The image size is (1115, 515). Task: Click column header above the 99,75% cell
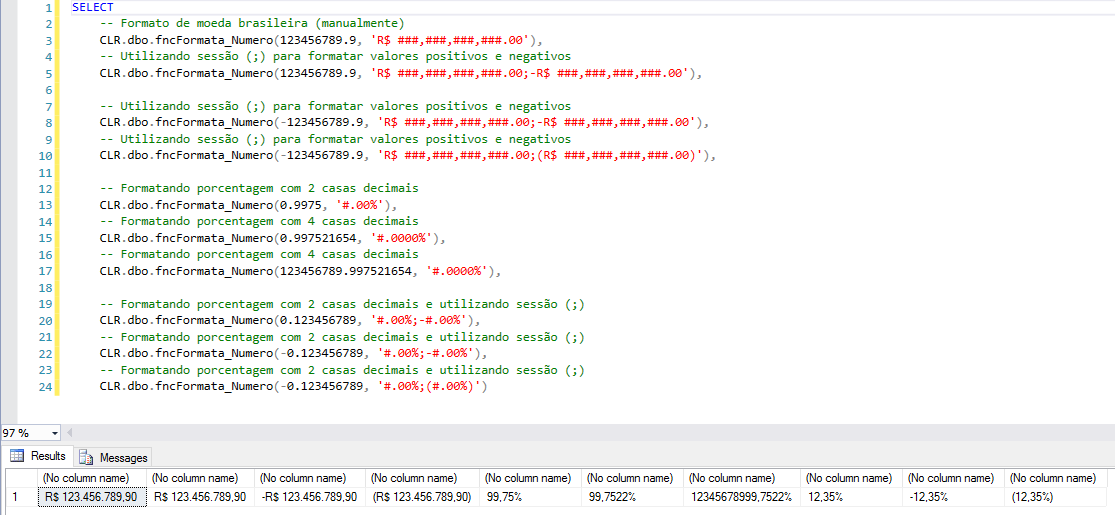coord(530,478)
